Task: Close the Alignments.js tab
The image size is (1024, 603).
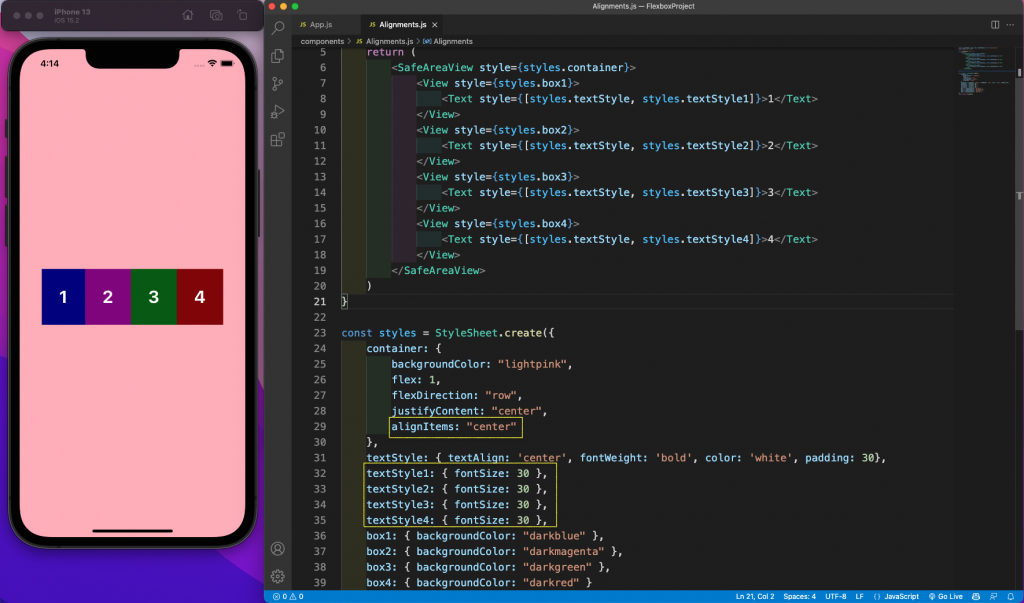Action: coord(434,25)
